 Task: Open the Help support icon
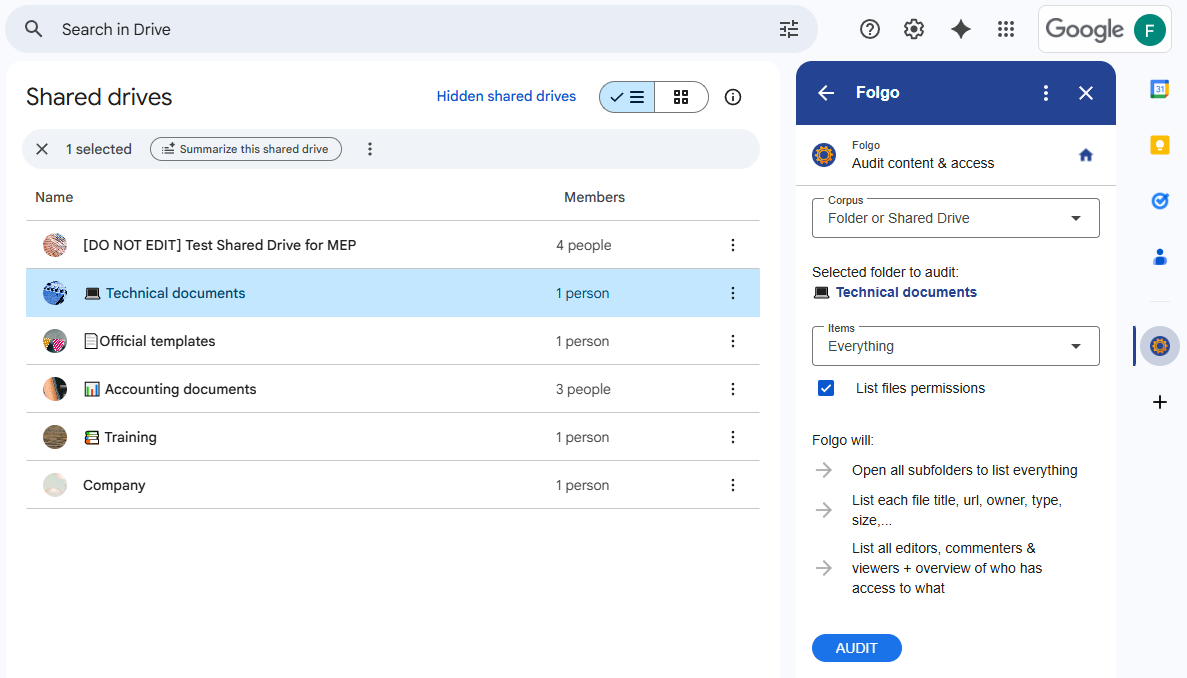870,29
